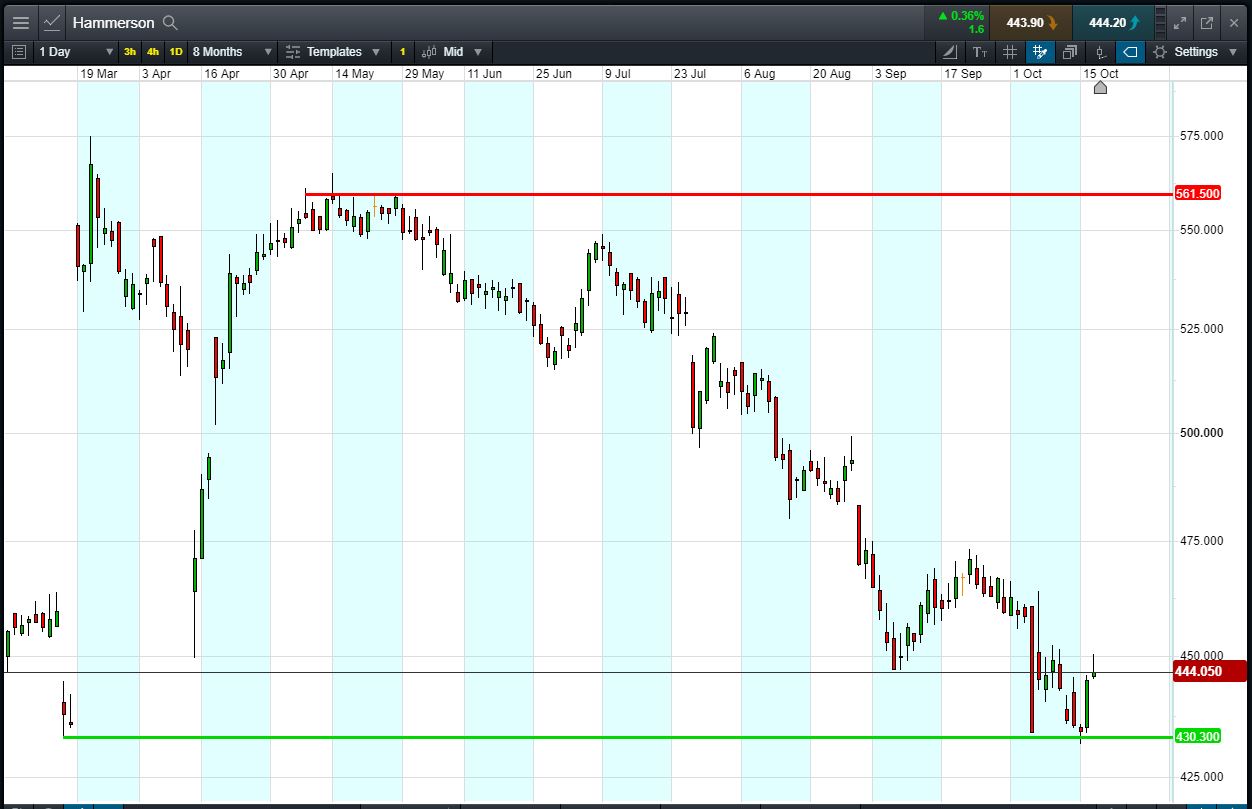
Task: Click the expand to fullscreen arrows icon
Action: point(1179,22)
